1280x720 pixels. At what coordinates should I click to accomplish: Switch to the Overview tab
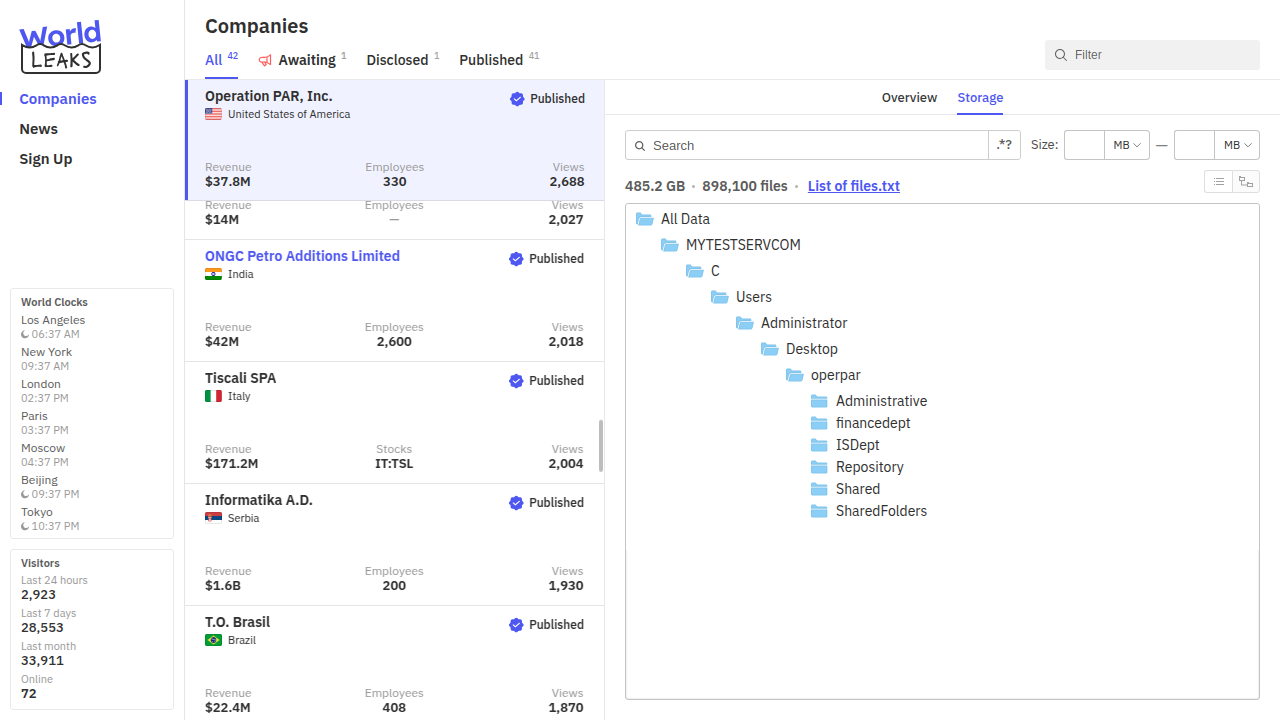point(909,98)
